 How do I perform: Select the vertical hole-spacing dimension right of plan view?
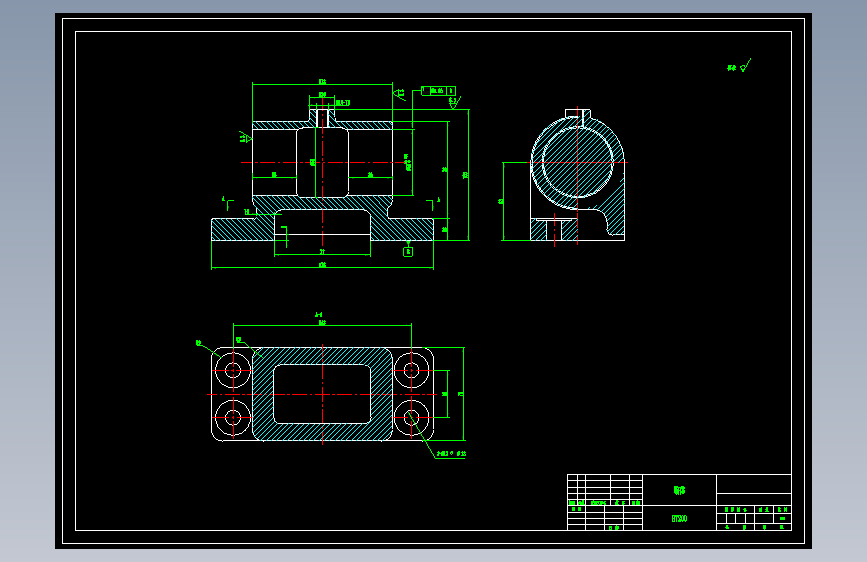[x=446, y=394]
